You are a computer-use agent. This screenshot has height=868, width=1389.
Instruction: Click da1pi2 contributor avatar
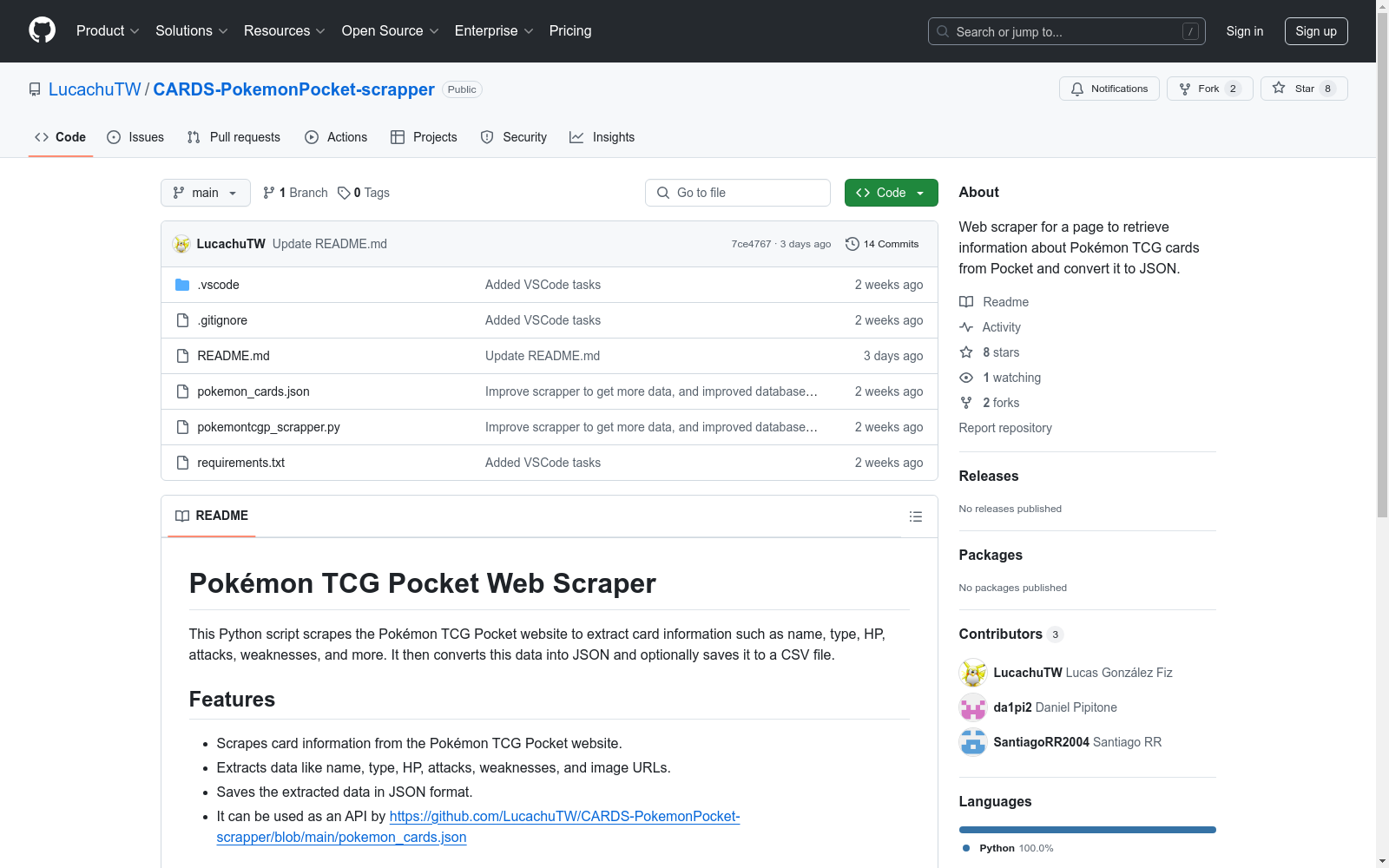[973, 707]
